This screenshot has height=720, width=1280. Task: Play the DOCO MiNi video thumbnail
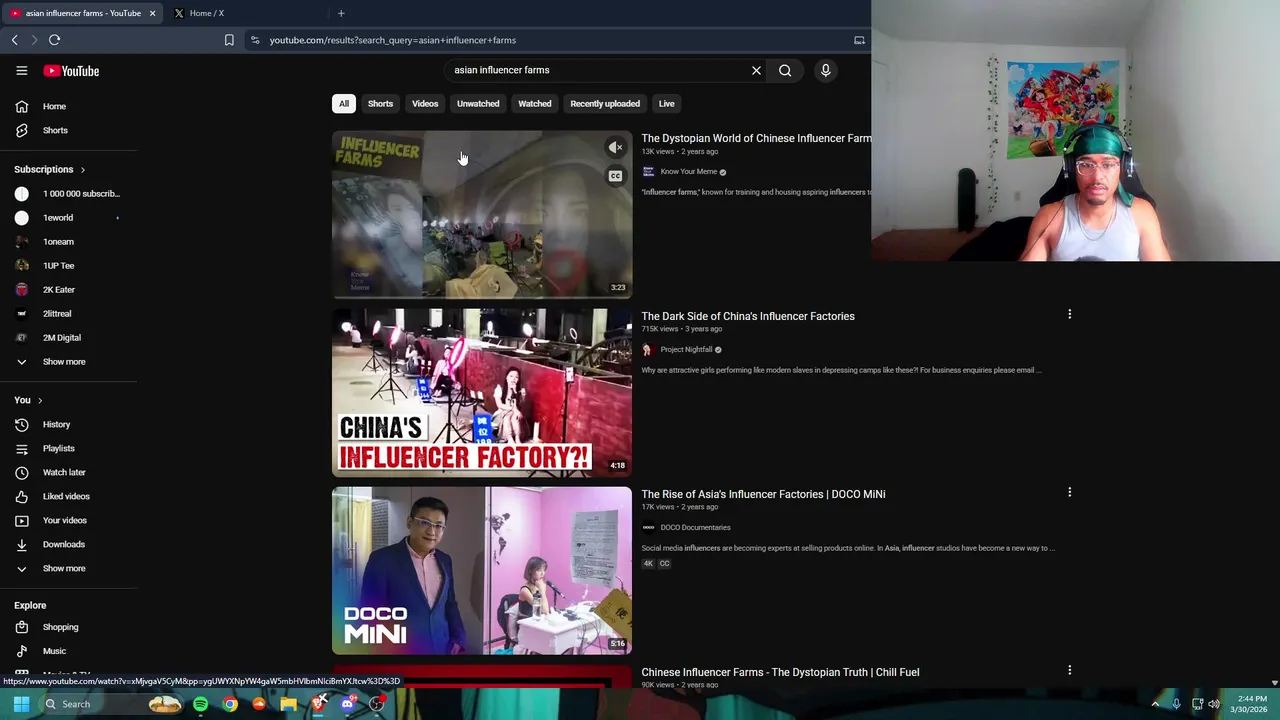482,570
